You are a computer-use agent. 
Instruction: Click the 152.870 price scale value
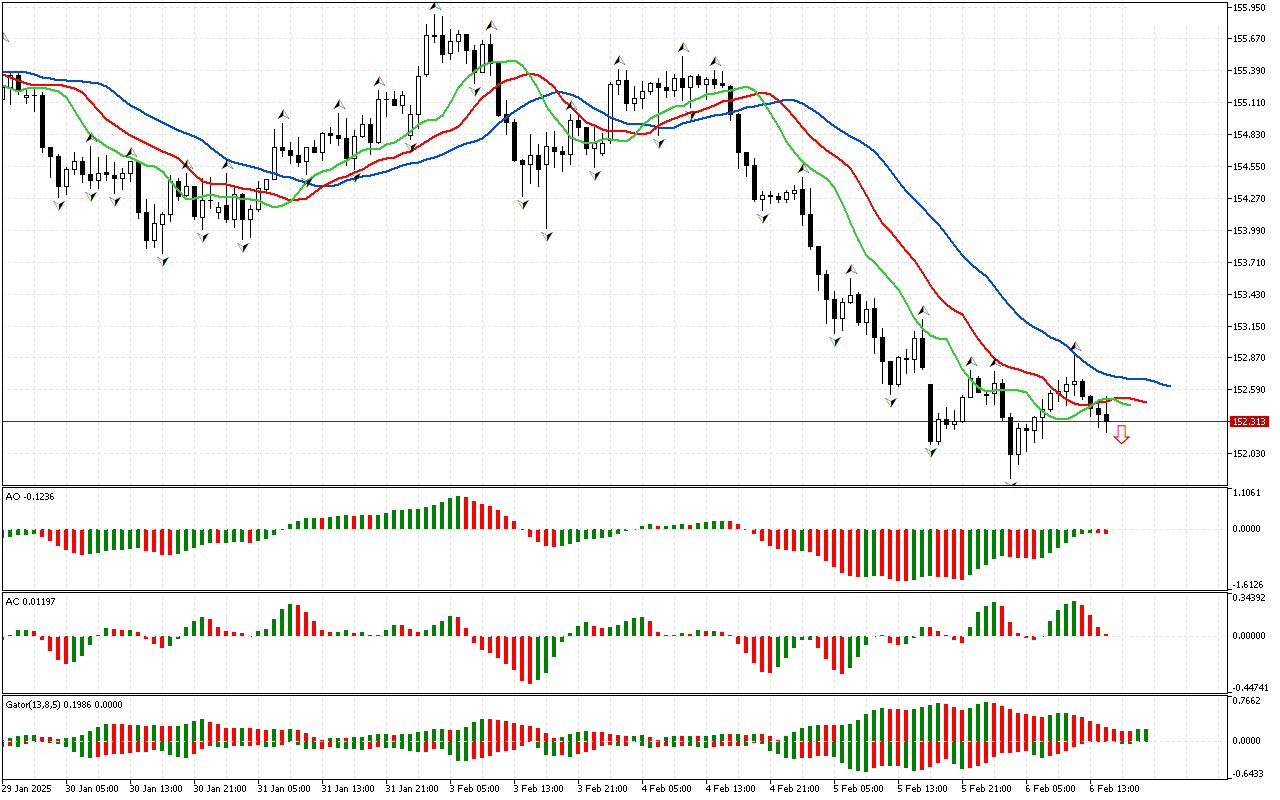1249,358
